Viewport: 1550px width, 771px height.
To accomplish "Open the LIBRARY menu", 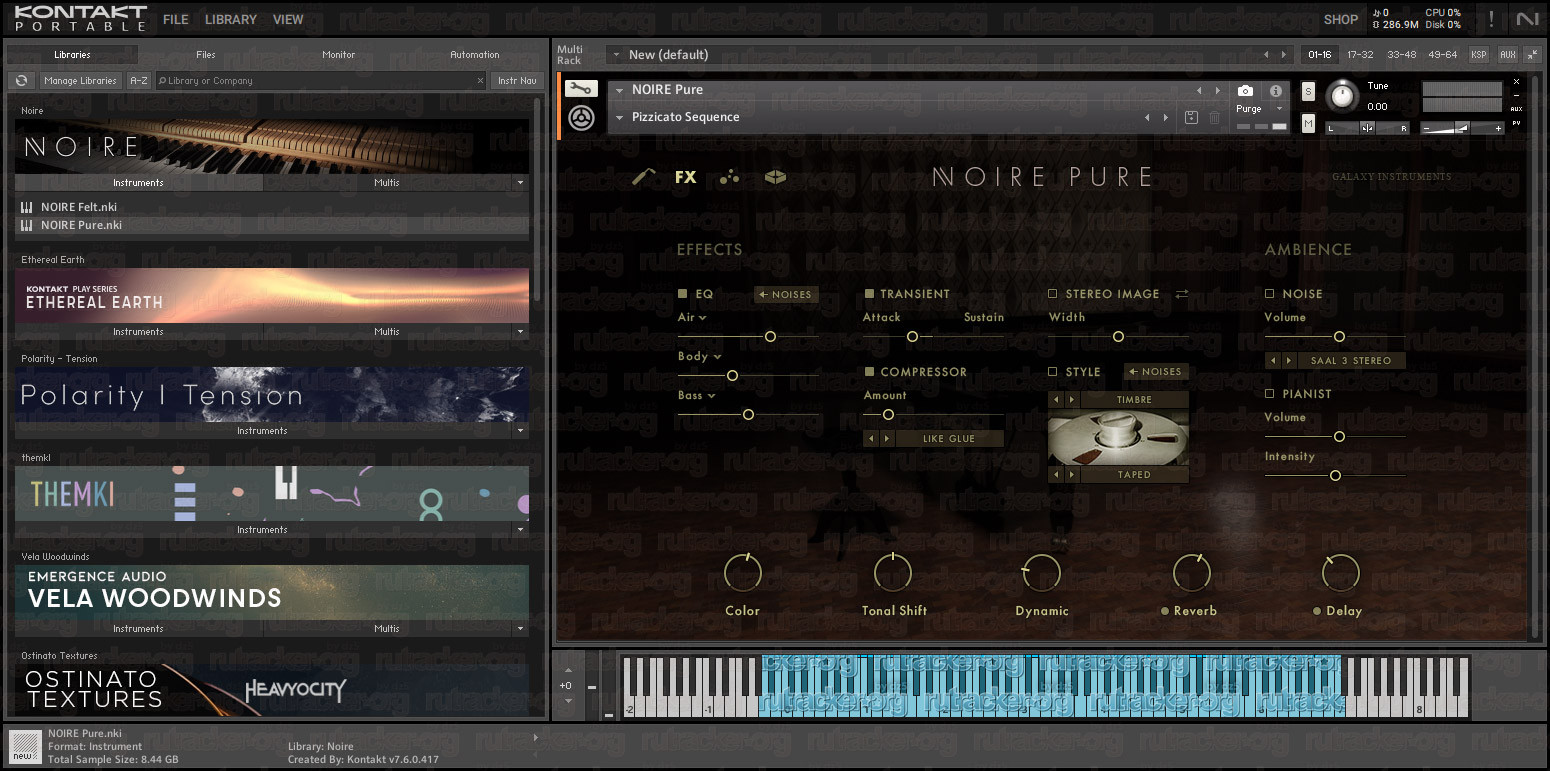I will [231, 19].
